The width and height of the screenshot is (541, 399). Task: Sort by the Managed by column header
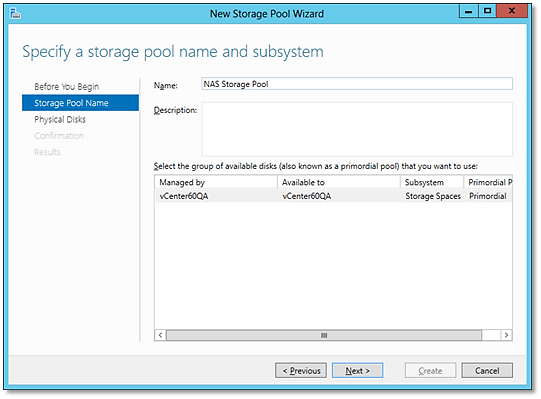click(216, 182)
